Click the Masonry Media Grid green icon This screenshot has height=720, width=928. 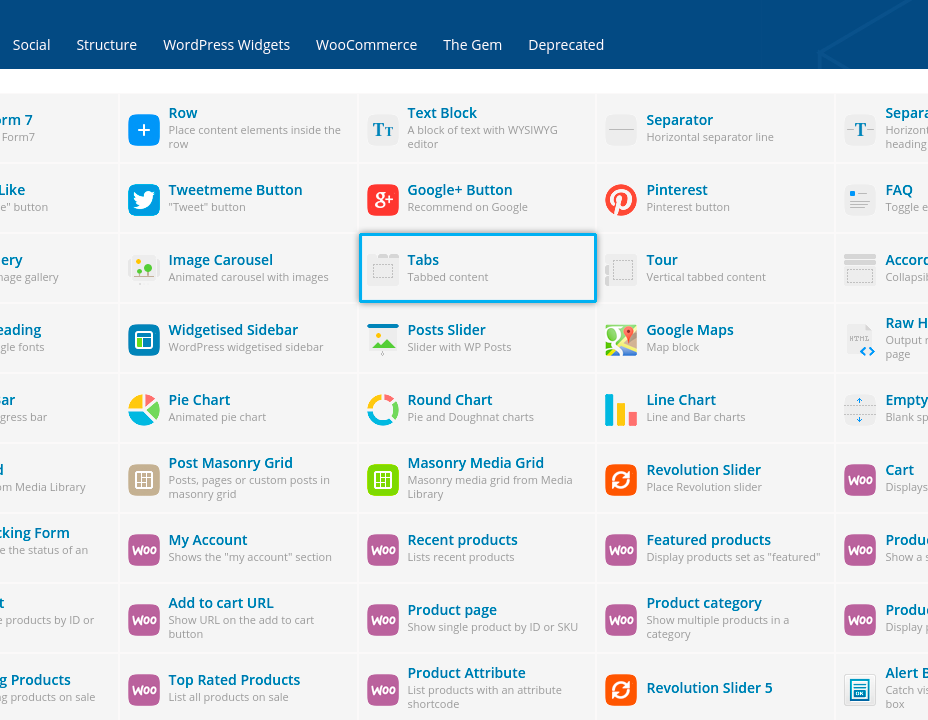point(383,480)
